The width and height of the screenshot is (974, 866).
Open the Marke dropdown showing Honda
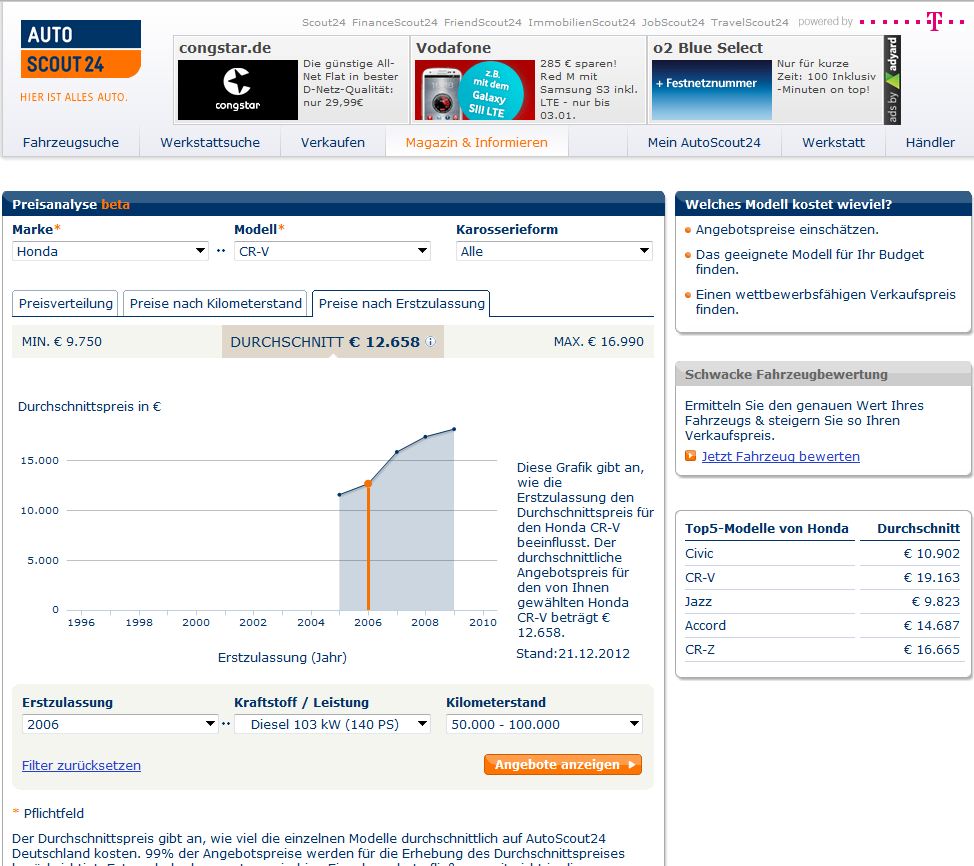110,251
